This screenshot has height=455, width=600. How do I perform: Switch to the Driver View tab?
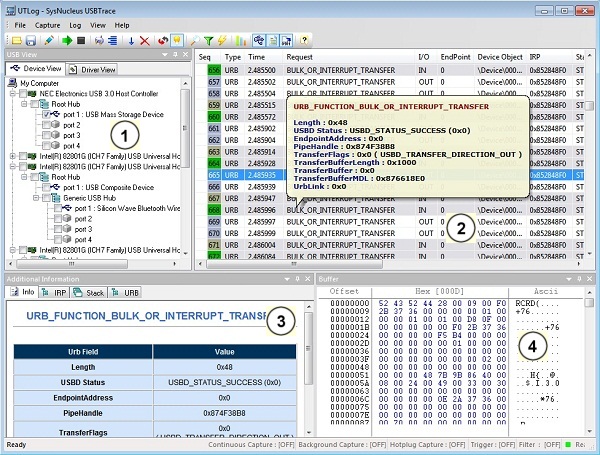[94, 70]
